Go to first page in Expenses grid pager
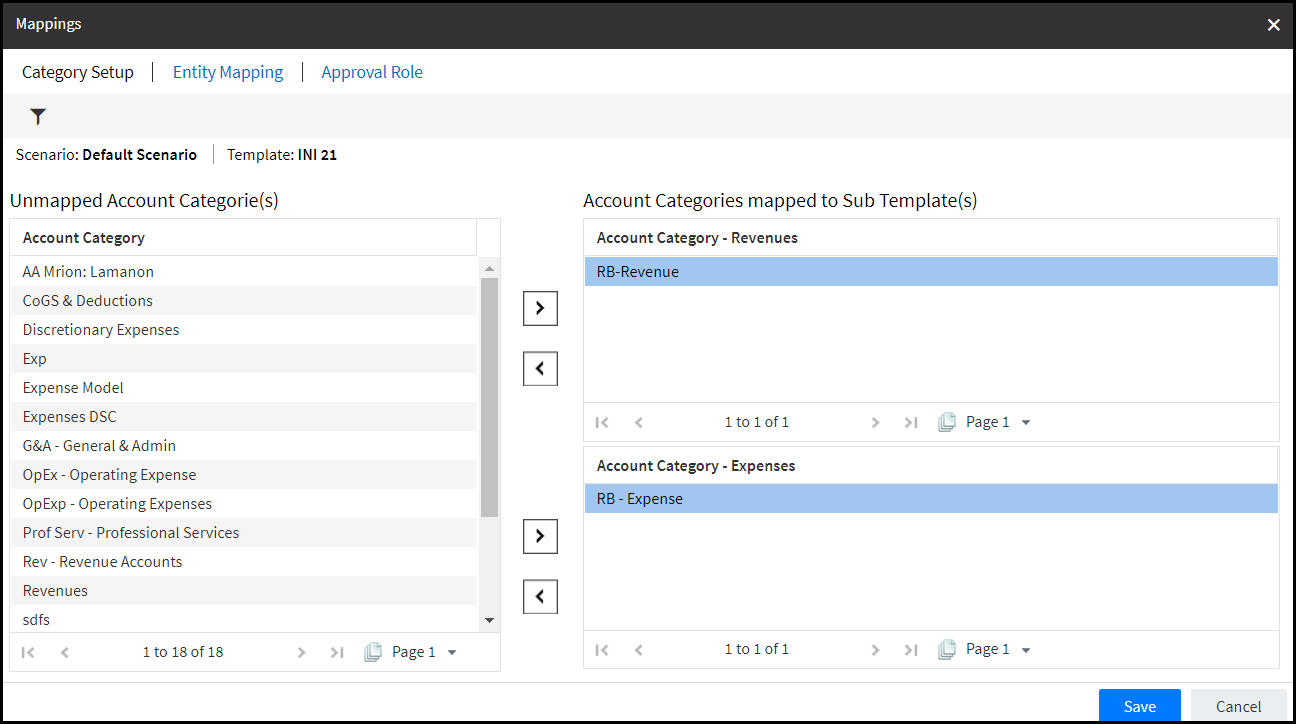 pyautogui.click(x=602, y=650)
